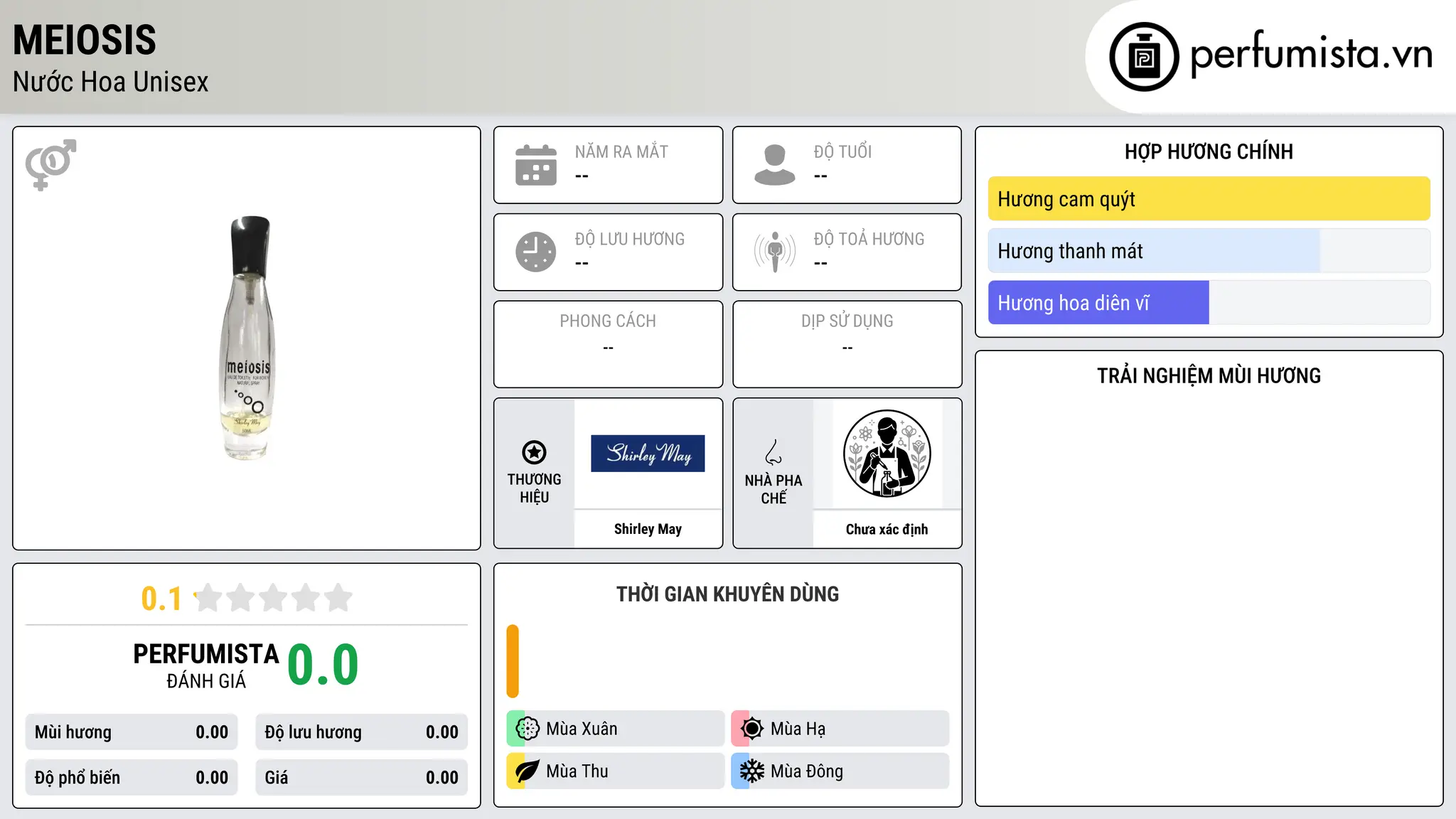
Task: Click the Độ phổ biến score row
Action: (132, 777)
